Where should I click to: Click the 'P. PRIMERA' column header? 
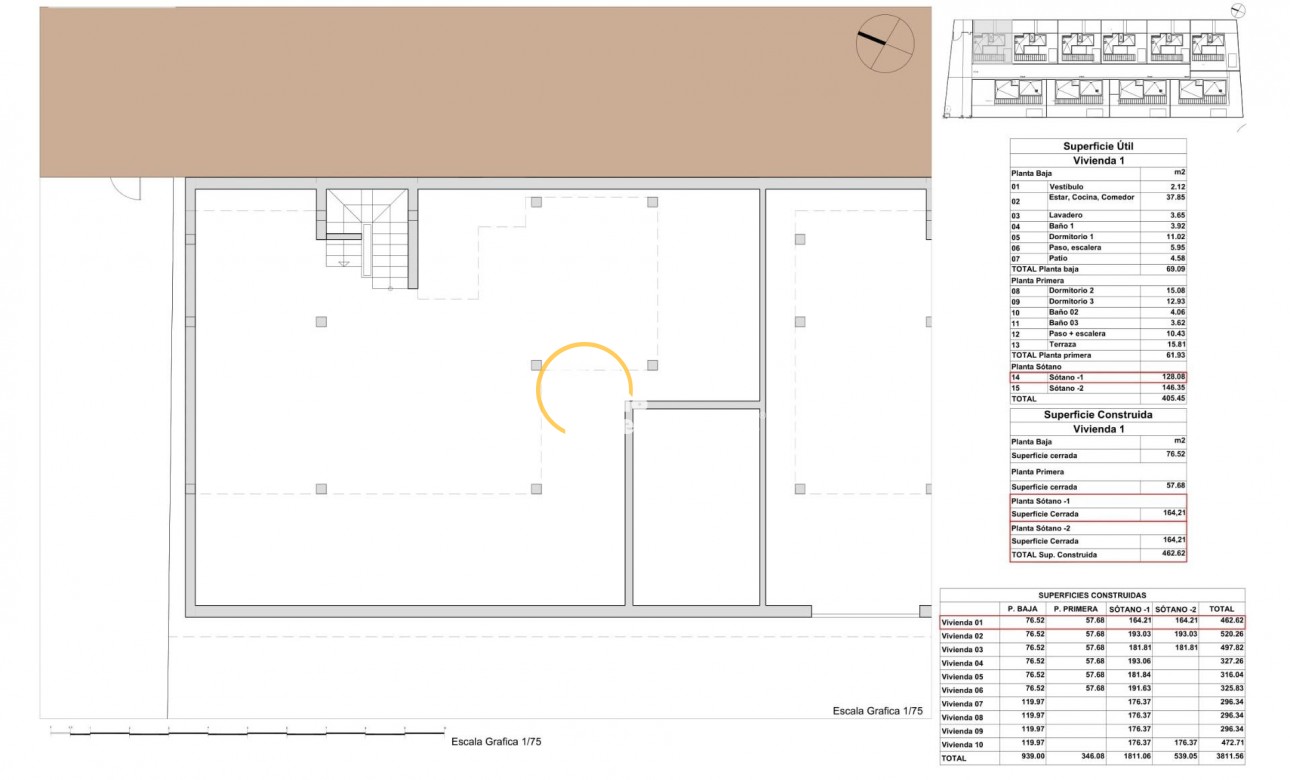(1075, 609)
